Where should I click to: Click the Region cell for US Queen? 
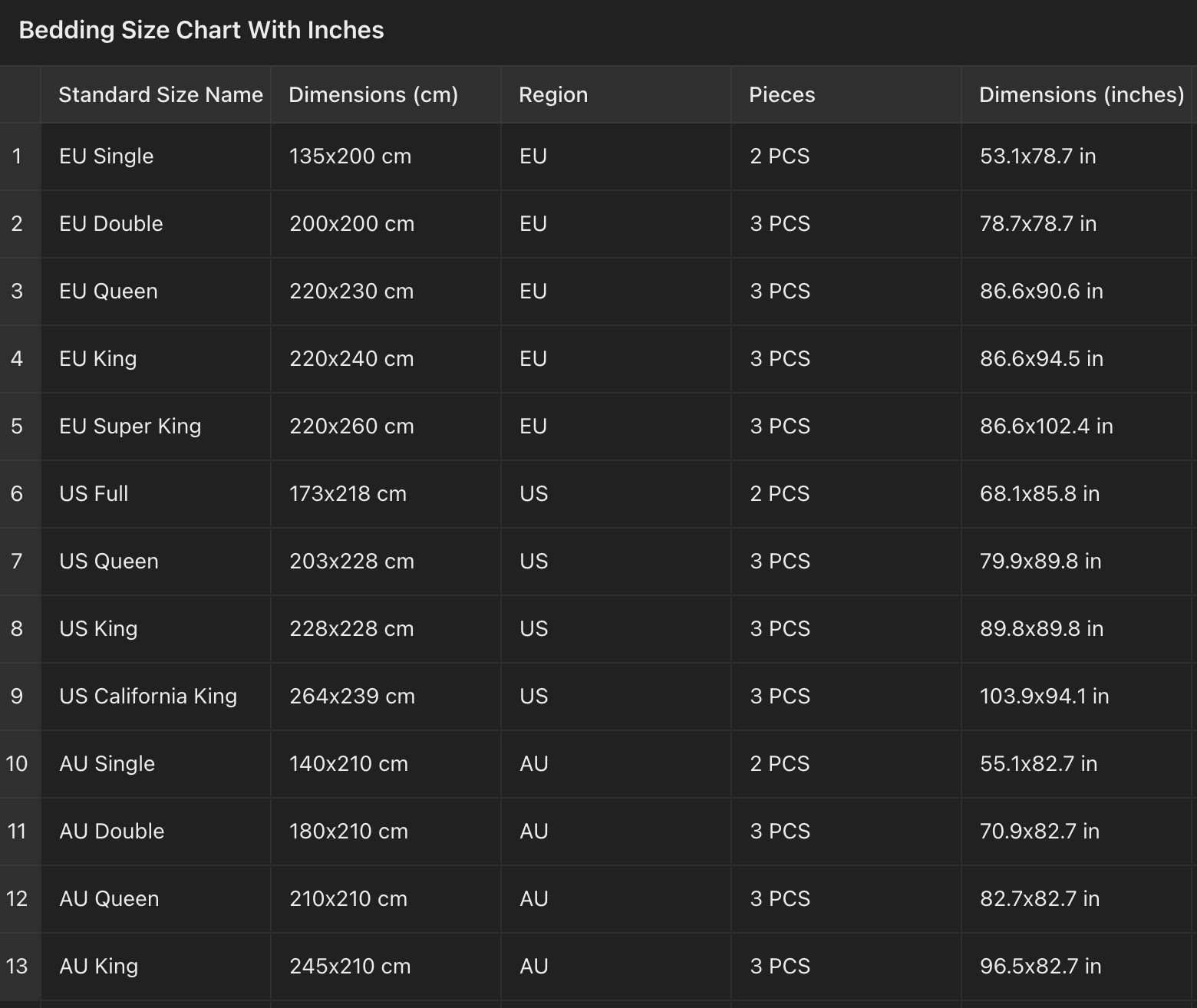(534, 562)
